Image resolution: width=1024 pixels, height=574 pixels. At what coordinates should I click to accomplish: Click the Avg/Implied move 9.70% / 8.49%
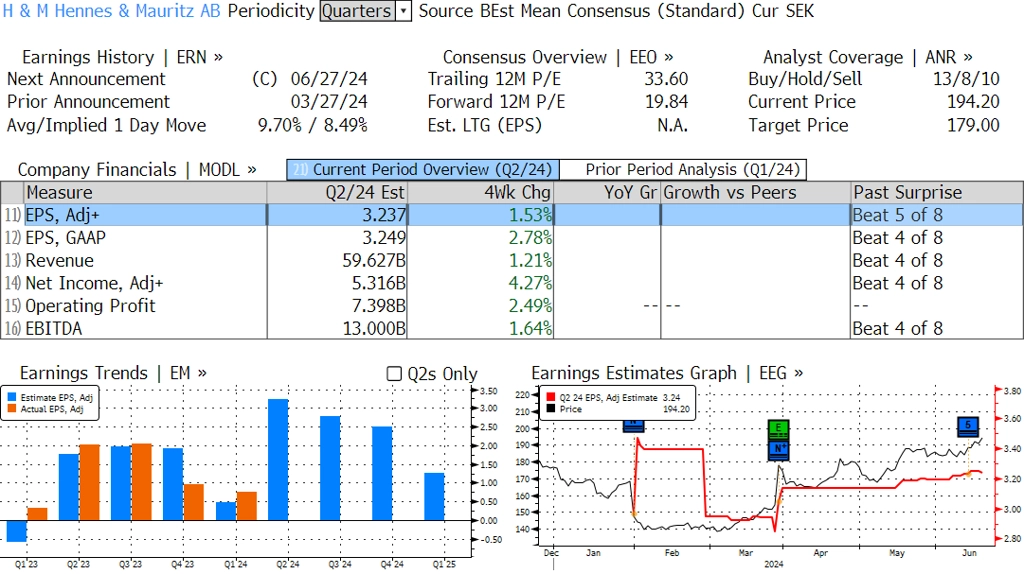[312, 125]
